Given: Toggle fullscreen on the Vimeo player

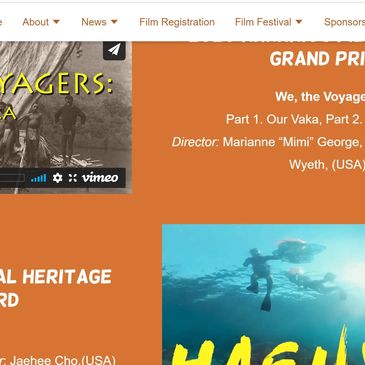Looking at the screenshot, I should point(73,178).
